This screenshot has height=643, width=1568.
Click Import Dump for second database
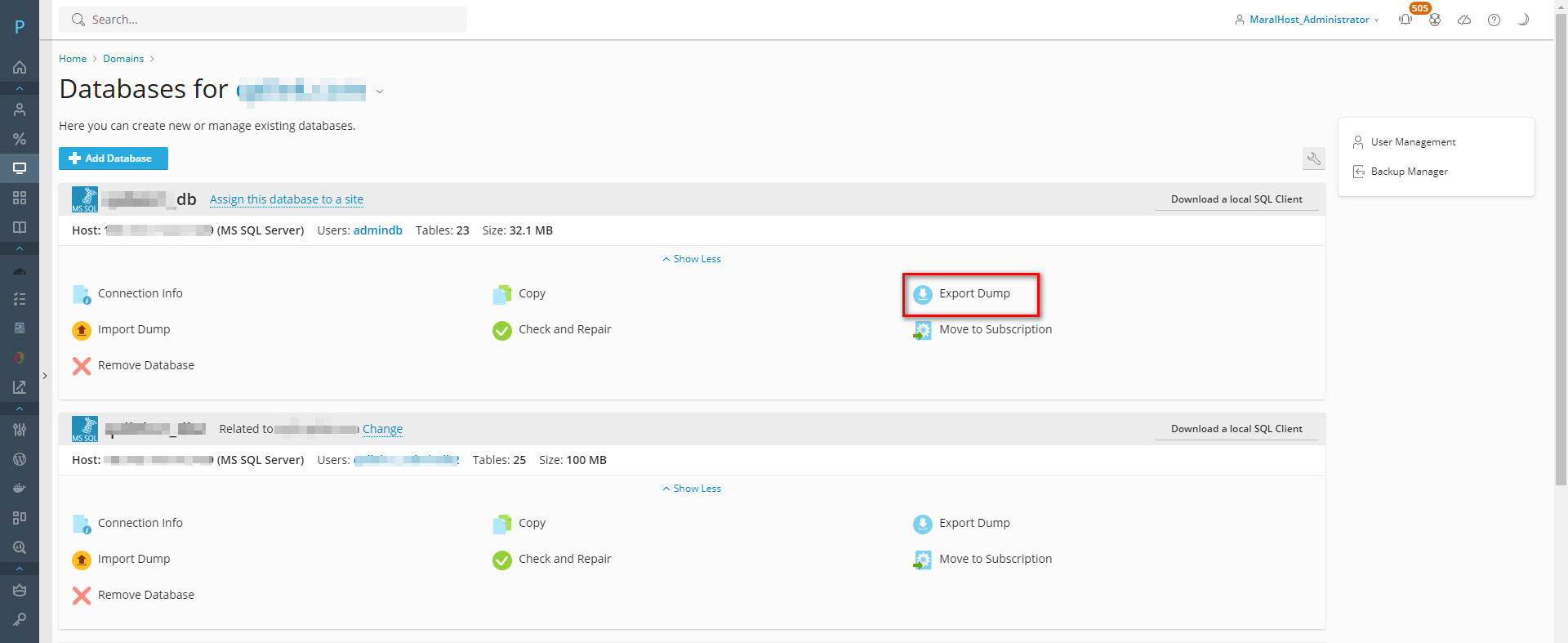(121, 559)
